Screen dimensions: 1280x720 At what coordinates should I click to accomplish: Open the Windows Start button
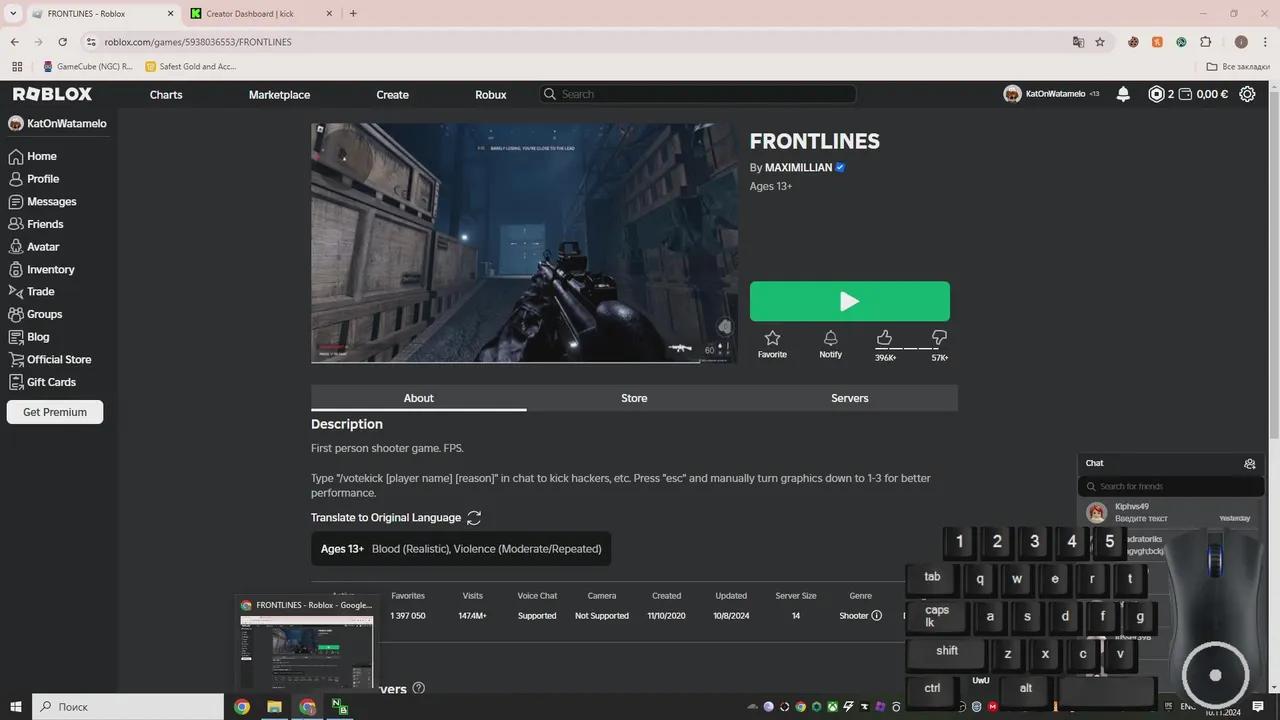[x=15, y=706]
